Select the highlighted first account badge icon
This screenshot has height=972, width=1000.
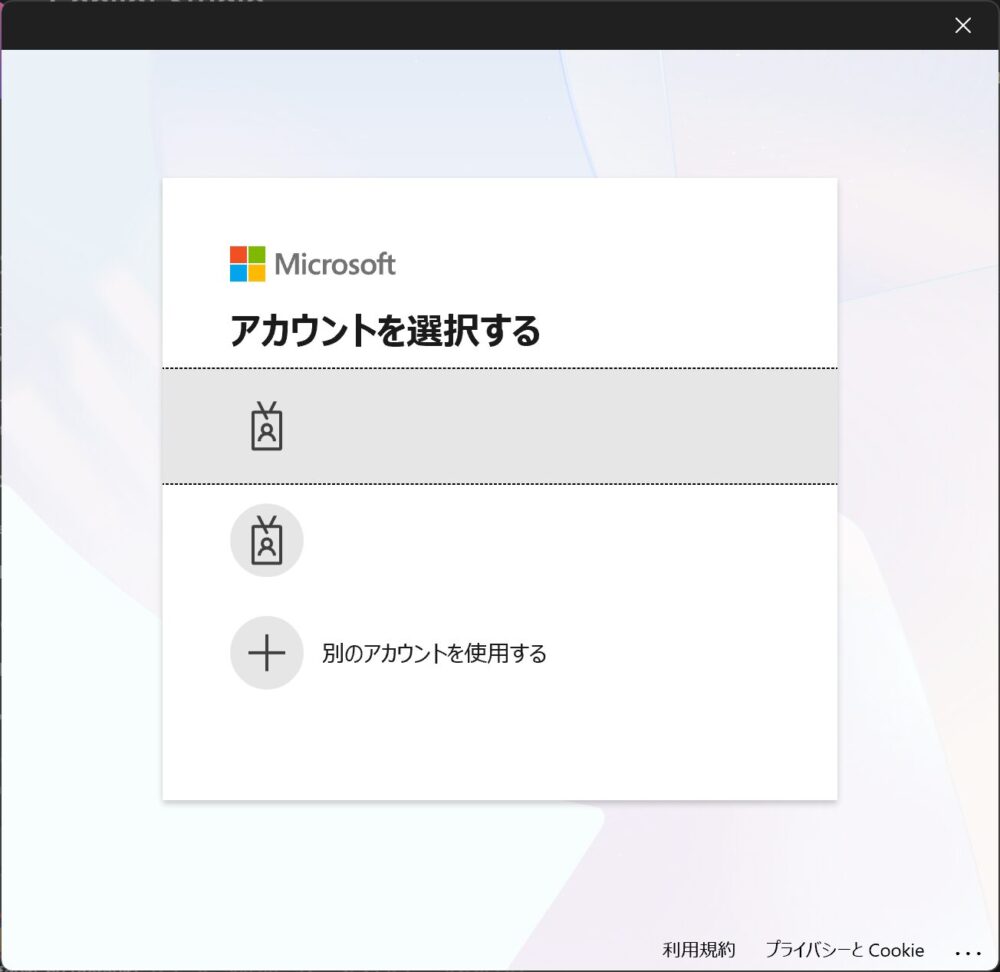pyautogui.click(x=267, y=427)
